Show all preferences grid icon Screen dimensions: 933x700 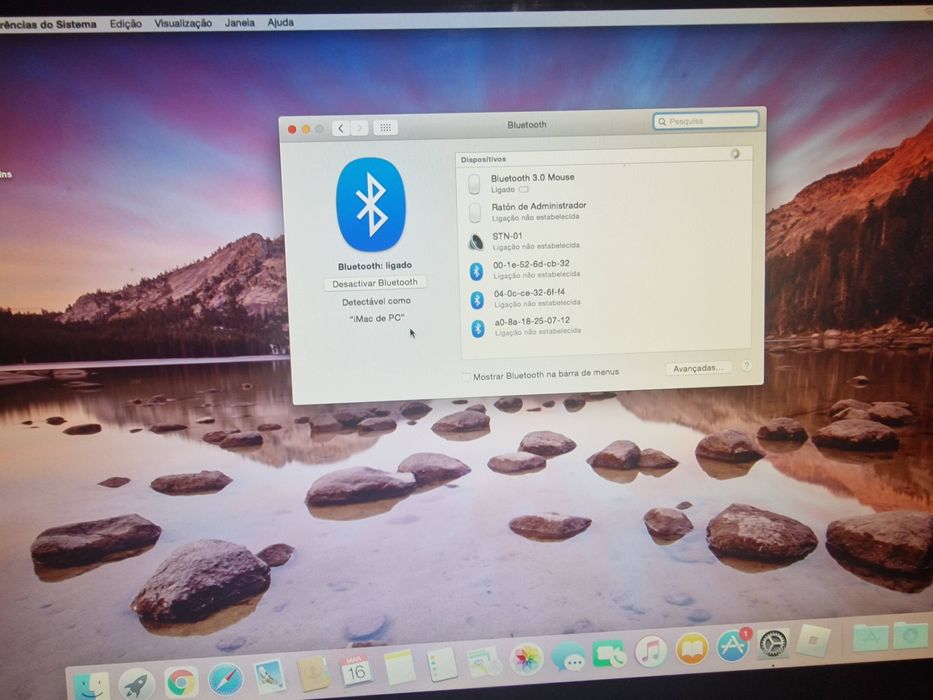click(386, 127)
